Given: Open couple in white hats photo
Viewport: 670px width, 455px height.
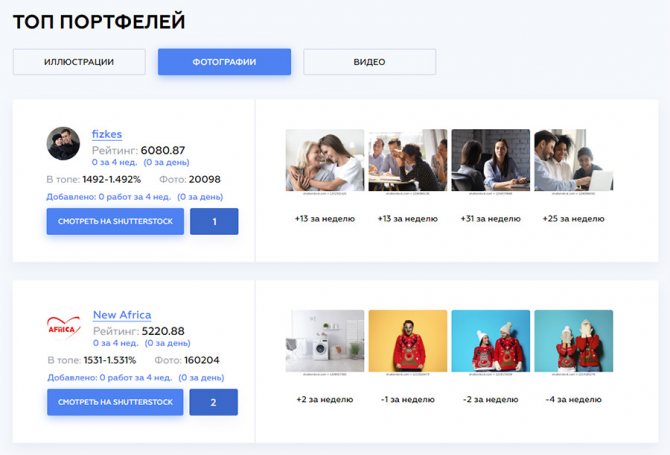Looking at the screenshot, I should pos(491,341).
